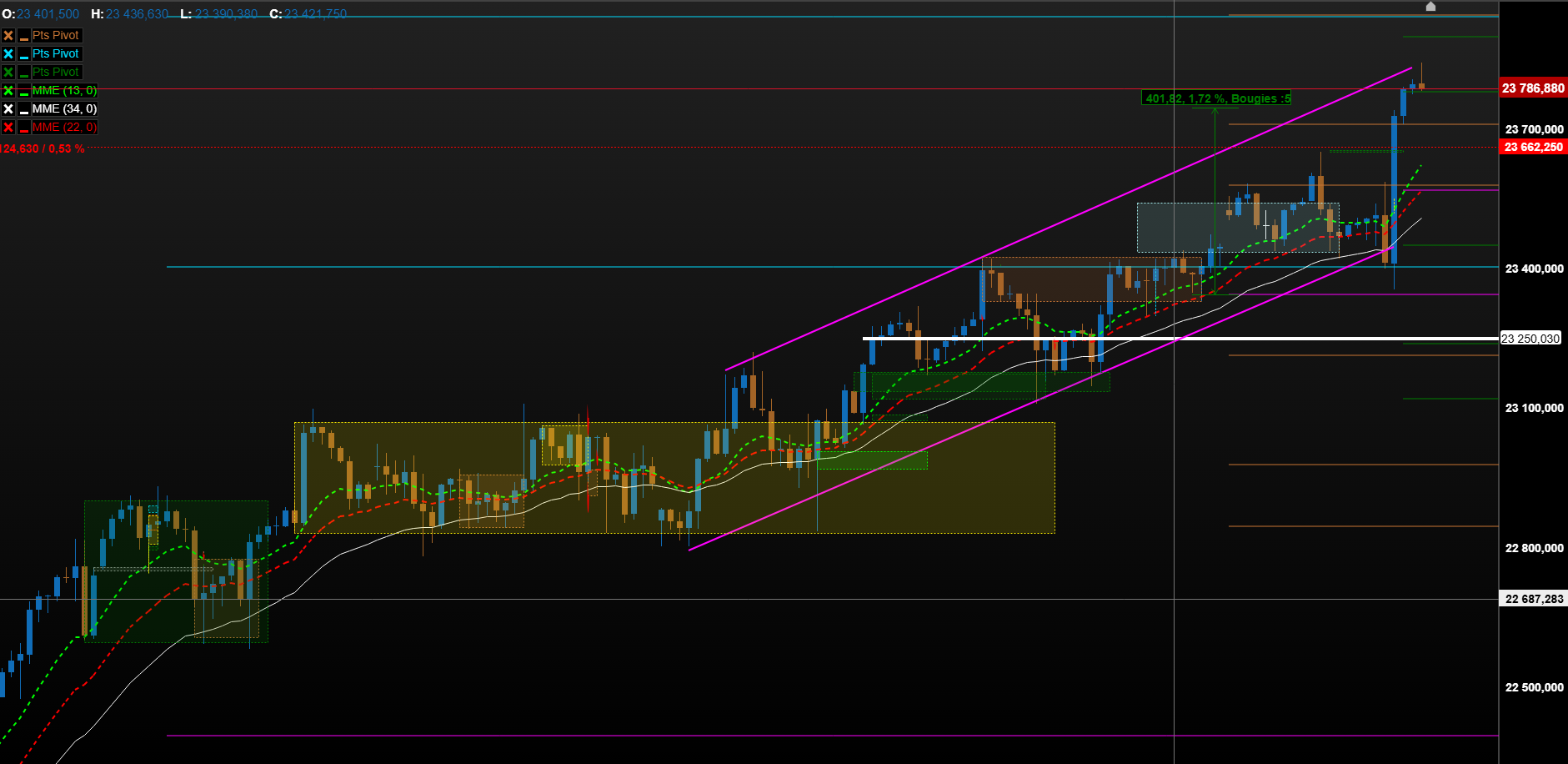Screen dimensions: 1568x764
Task: Remove the orange Pts Pivot indicator
Action: tap(8, 35)
